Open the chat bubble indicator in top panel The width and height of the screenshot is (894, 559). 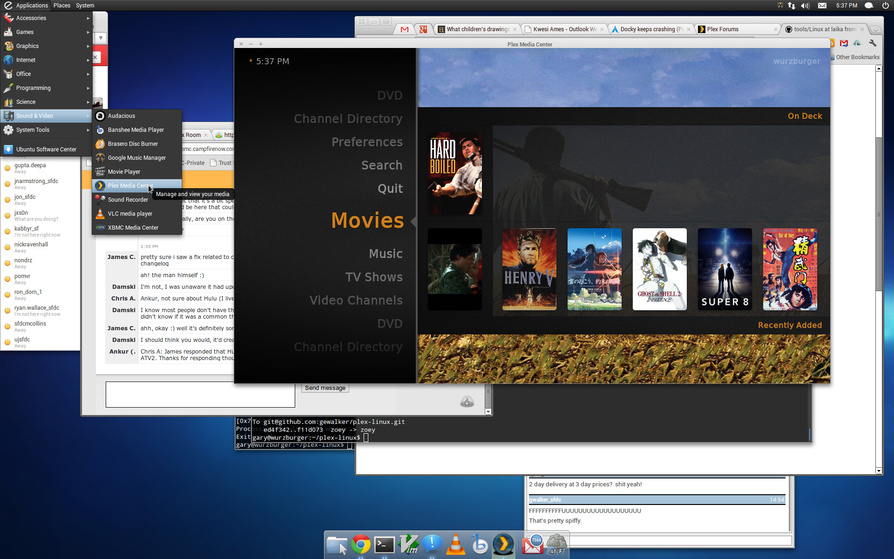point(869,5)
